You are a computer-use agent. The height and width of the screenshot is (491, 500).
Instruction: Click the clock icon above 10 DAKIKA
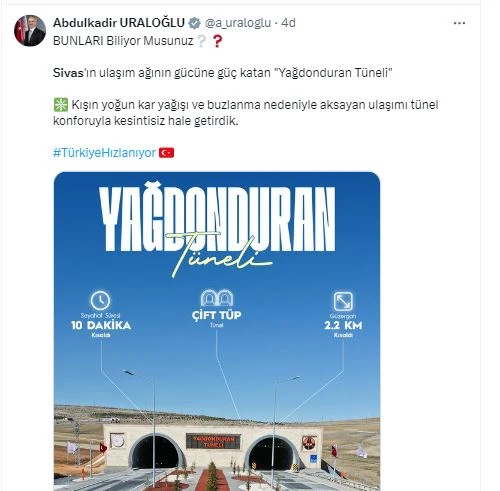[100, 300]
